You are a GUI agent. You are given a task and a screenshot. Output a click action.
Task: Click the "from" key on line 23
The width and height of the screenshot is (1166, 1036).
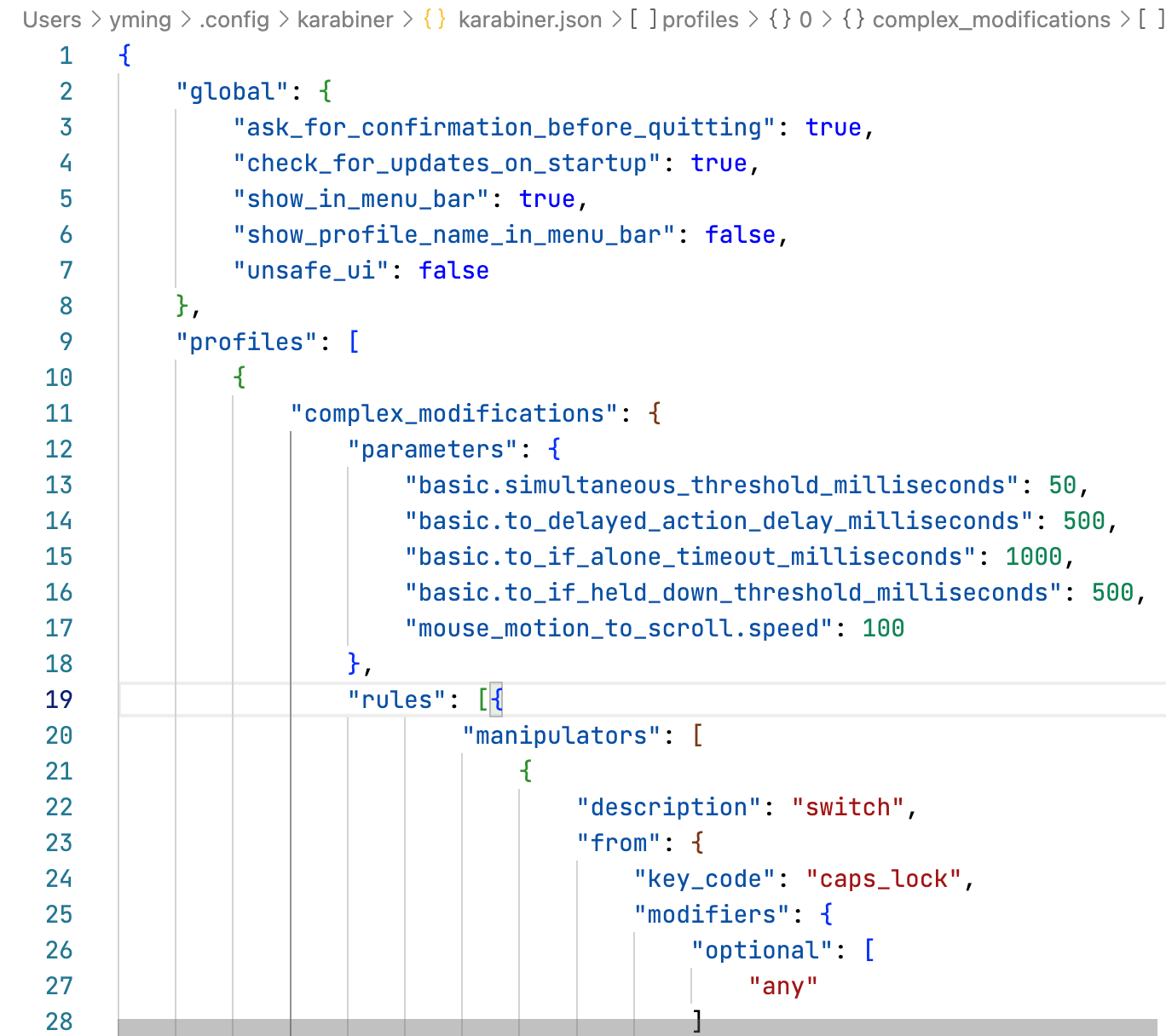click(620, 843)
